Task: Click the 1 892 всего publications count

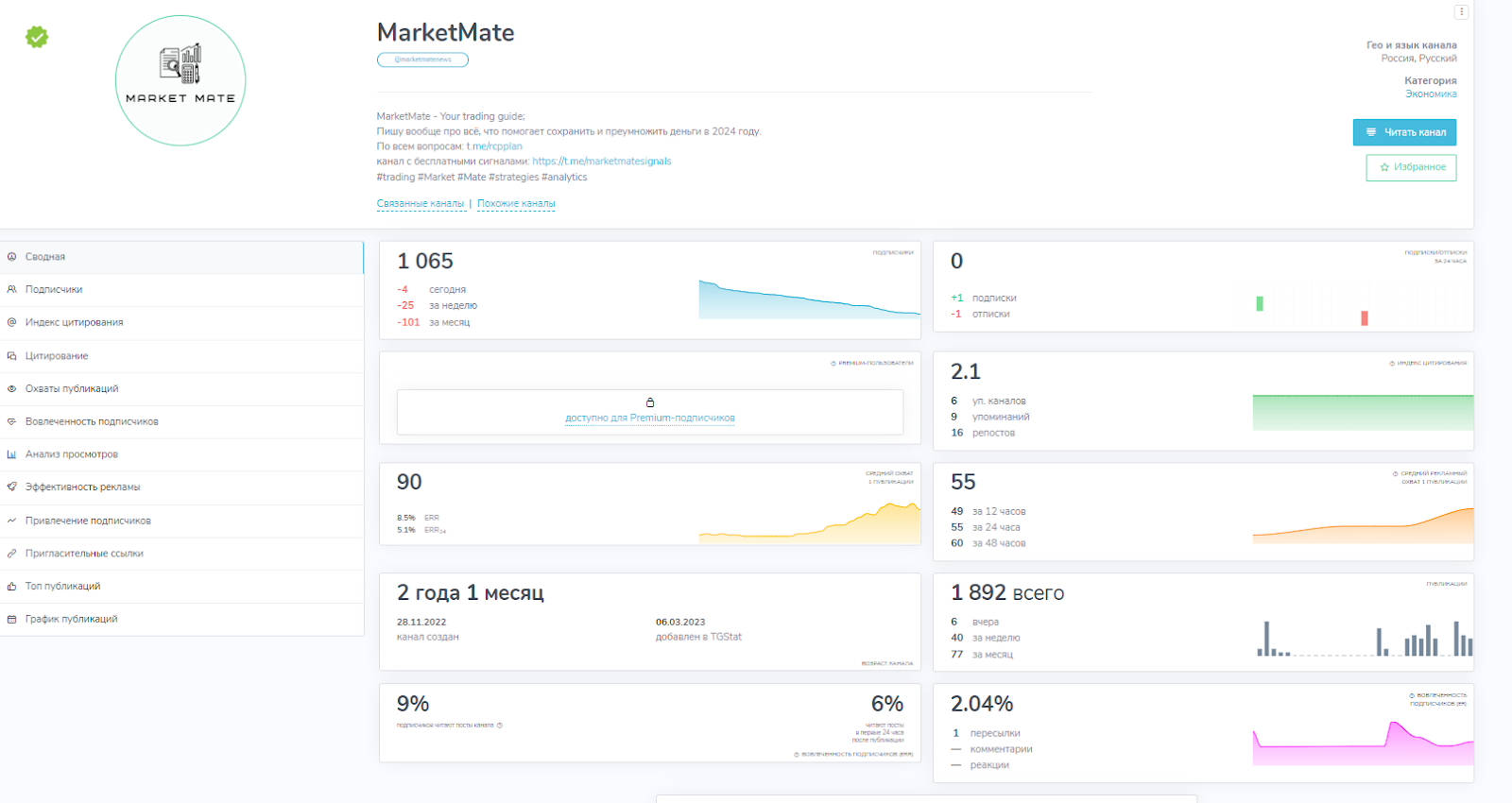Action: point(1007,592)
